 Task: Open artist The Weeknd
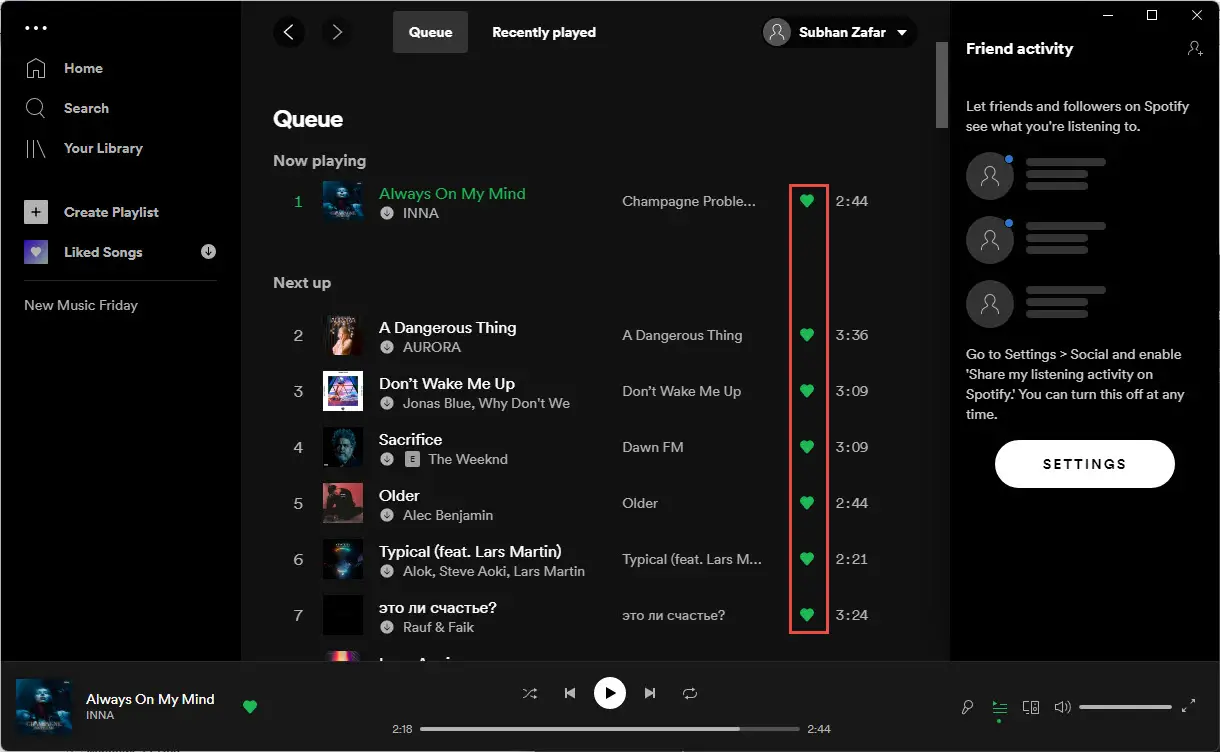(468, 459)
